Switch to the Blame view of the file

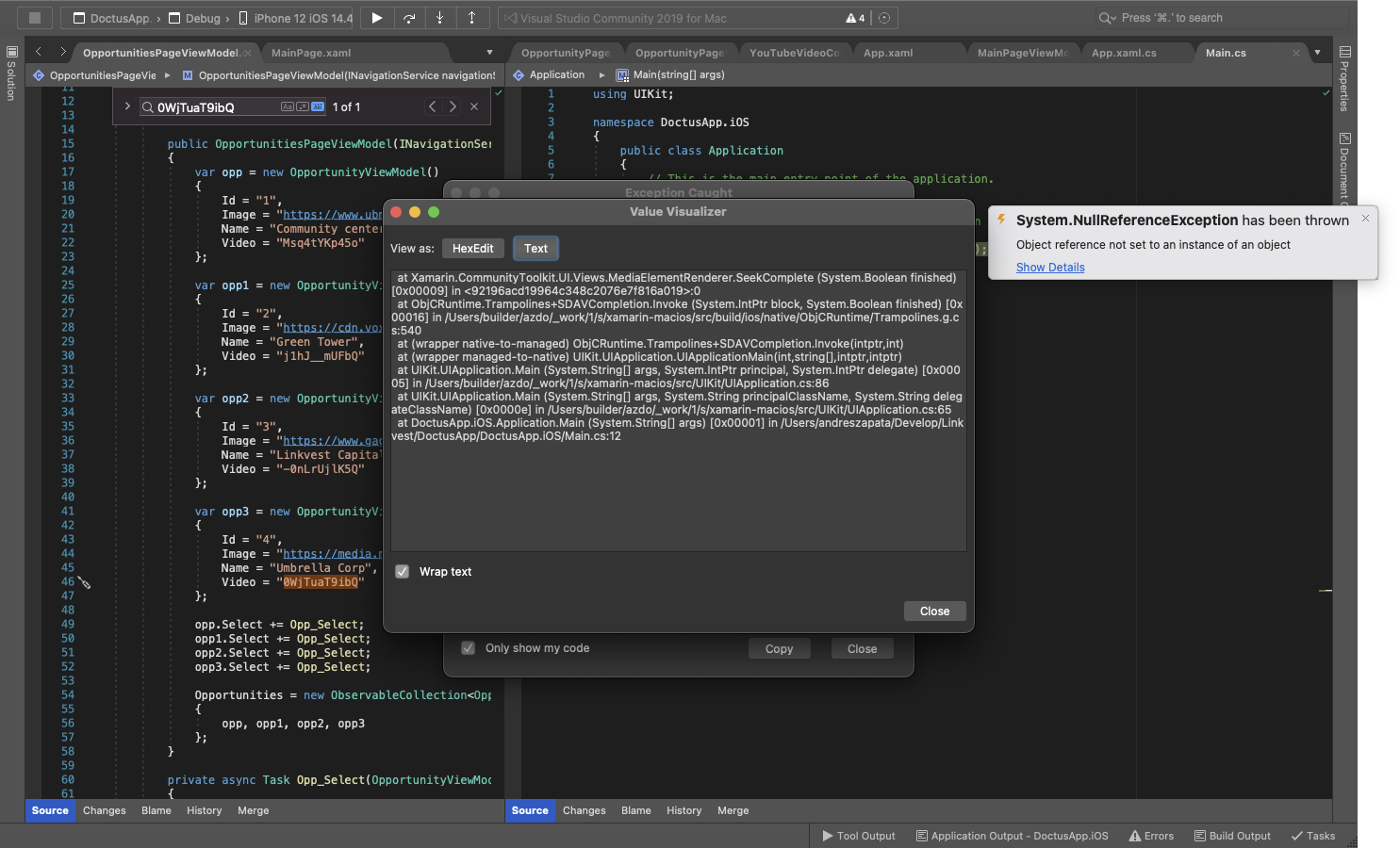click(156, 810)
